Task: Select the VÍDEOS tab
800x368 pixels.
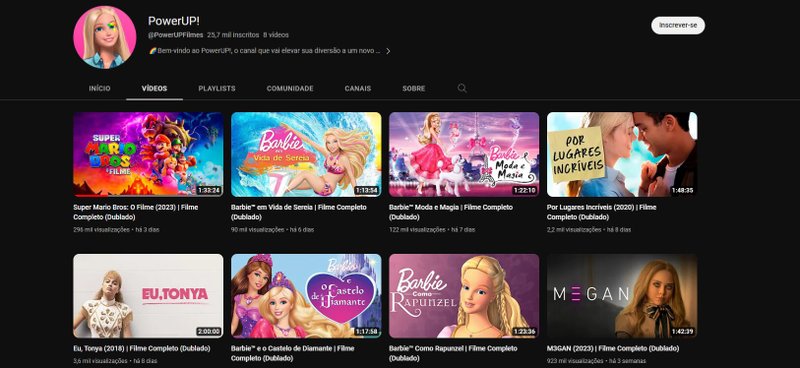Action: (x=154, y=88)
